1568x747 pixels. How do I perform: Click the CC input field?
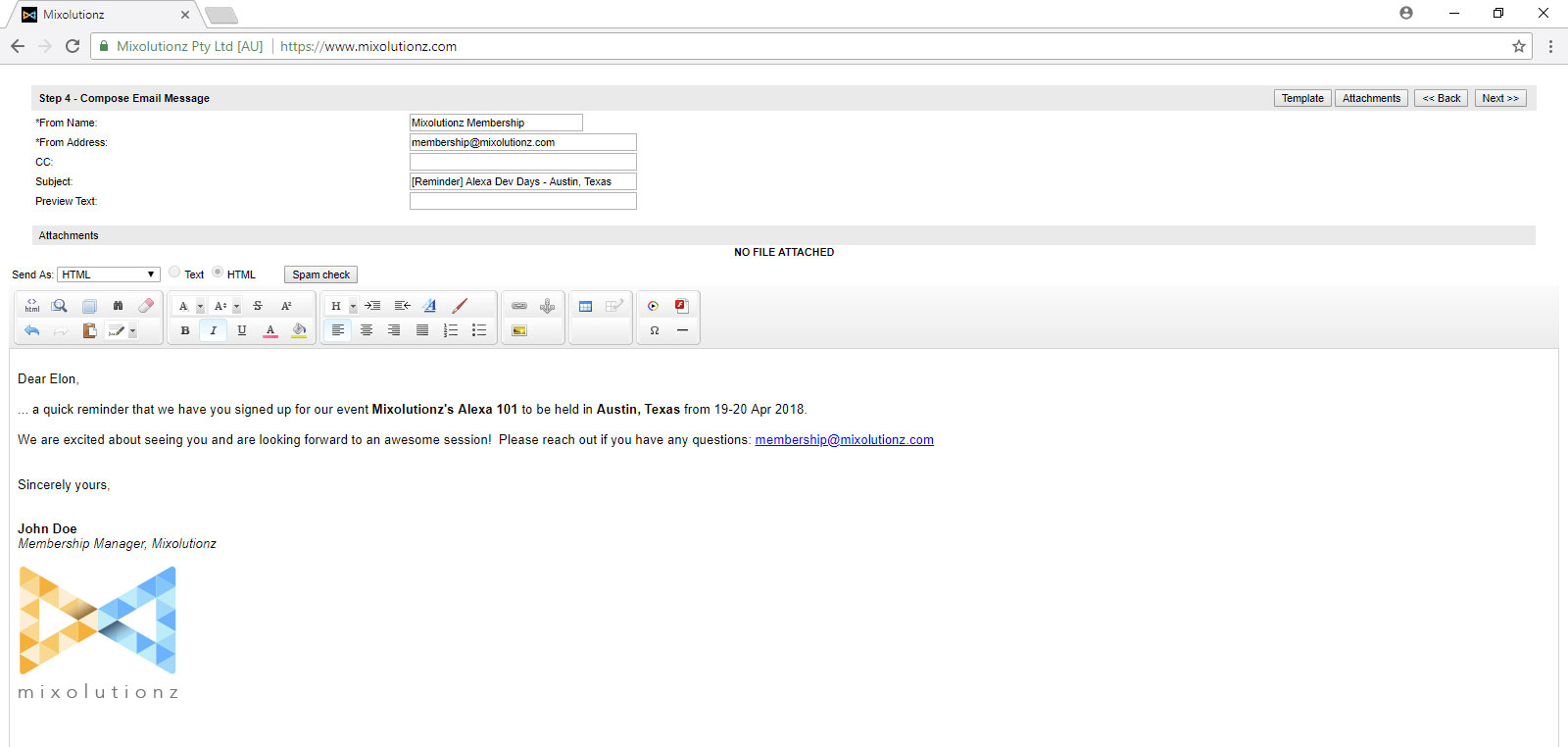[x=523, y=162]
